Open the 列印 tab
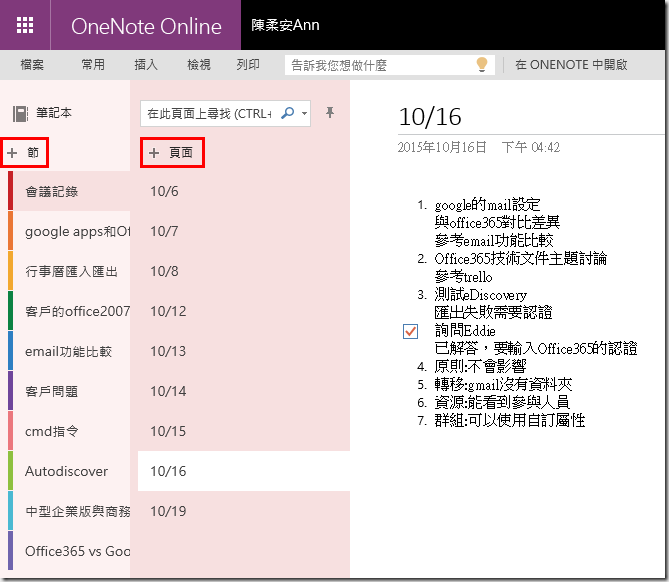The height and width of the screenshot is (582, 669). pyautogui.click(x=248, y=65)
